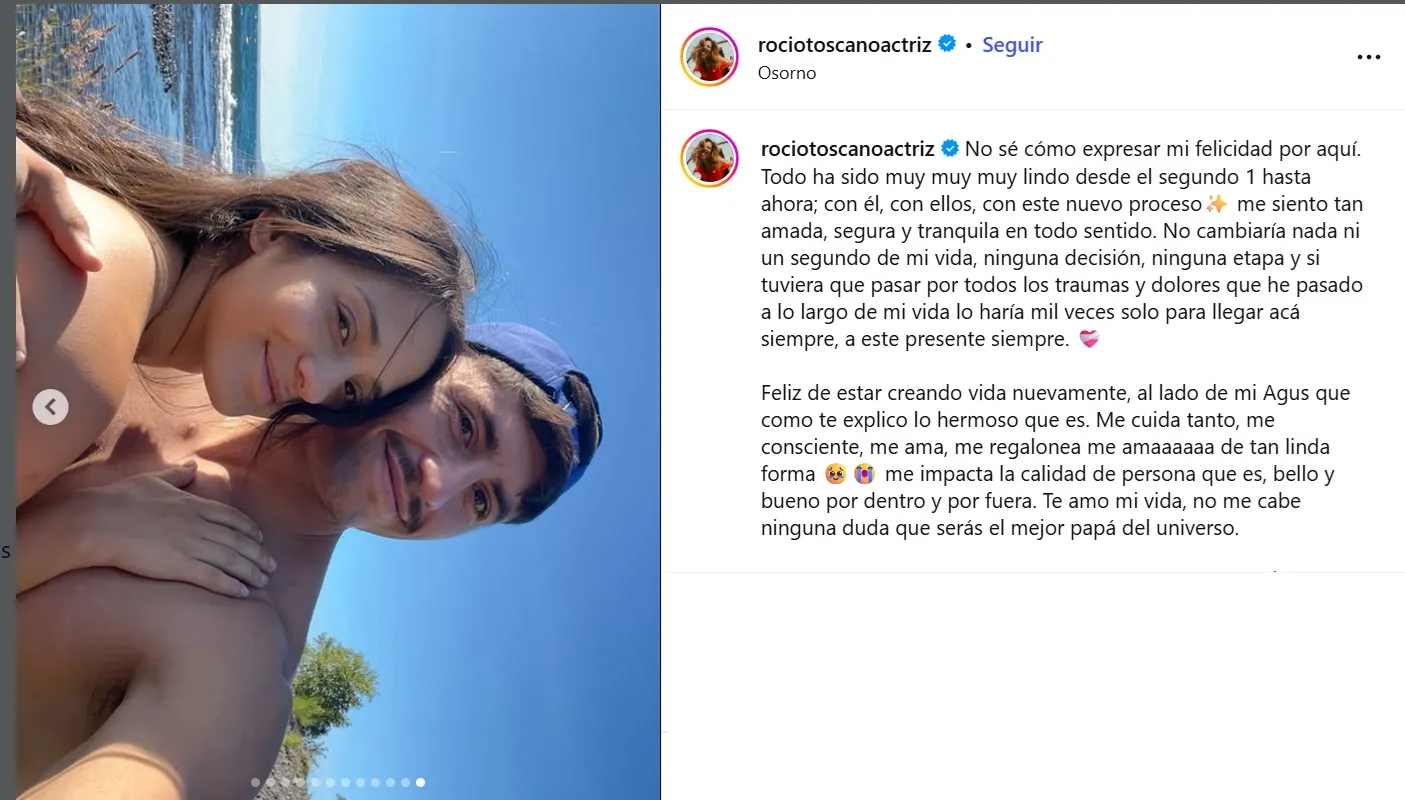Click the verified badge next to the caption username

(x=950, y=149)
